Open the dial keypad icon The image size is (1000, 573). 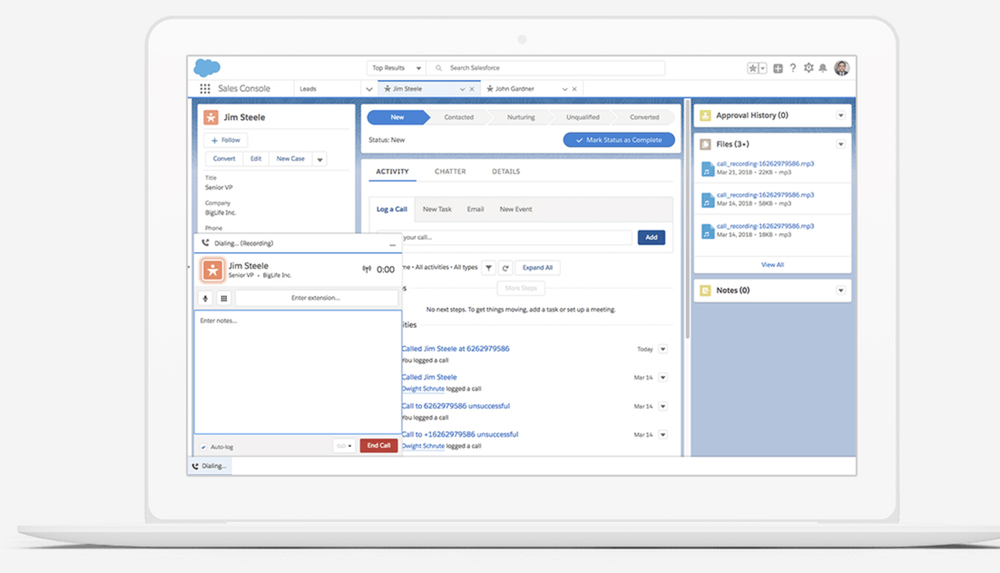tap(224, 298)
